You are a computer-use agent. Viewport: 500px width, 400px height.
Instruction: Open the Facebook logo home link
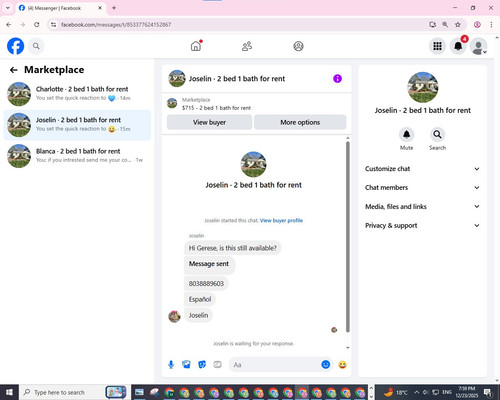[x=15, y=46]
